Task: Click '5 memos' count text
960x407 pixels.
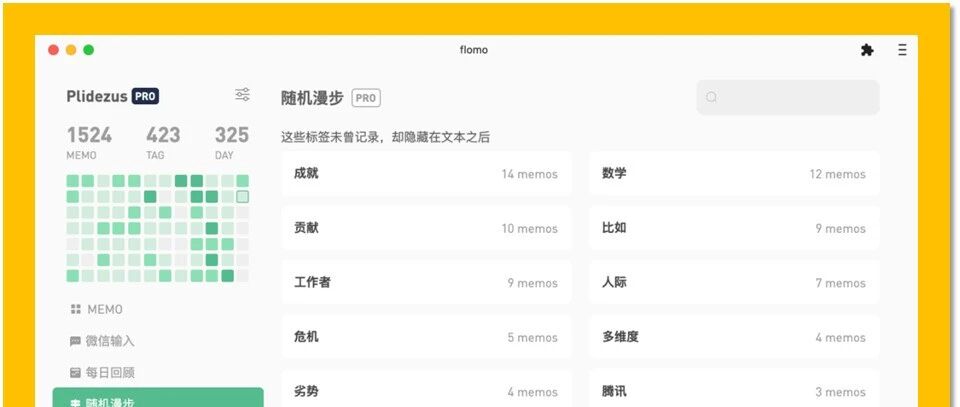Action: pyautogui.click(x=533, y=337)
